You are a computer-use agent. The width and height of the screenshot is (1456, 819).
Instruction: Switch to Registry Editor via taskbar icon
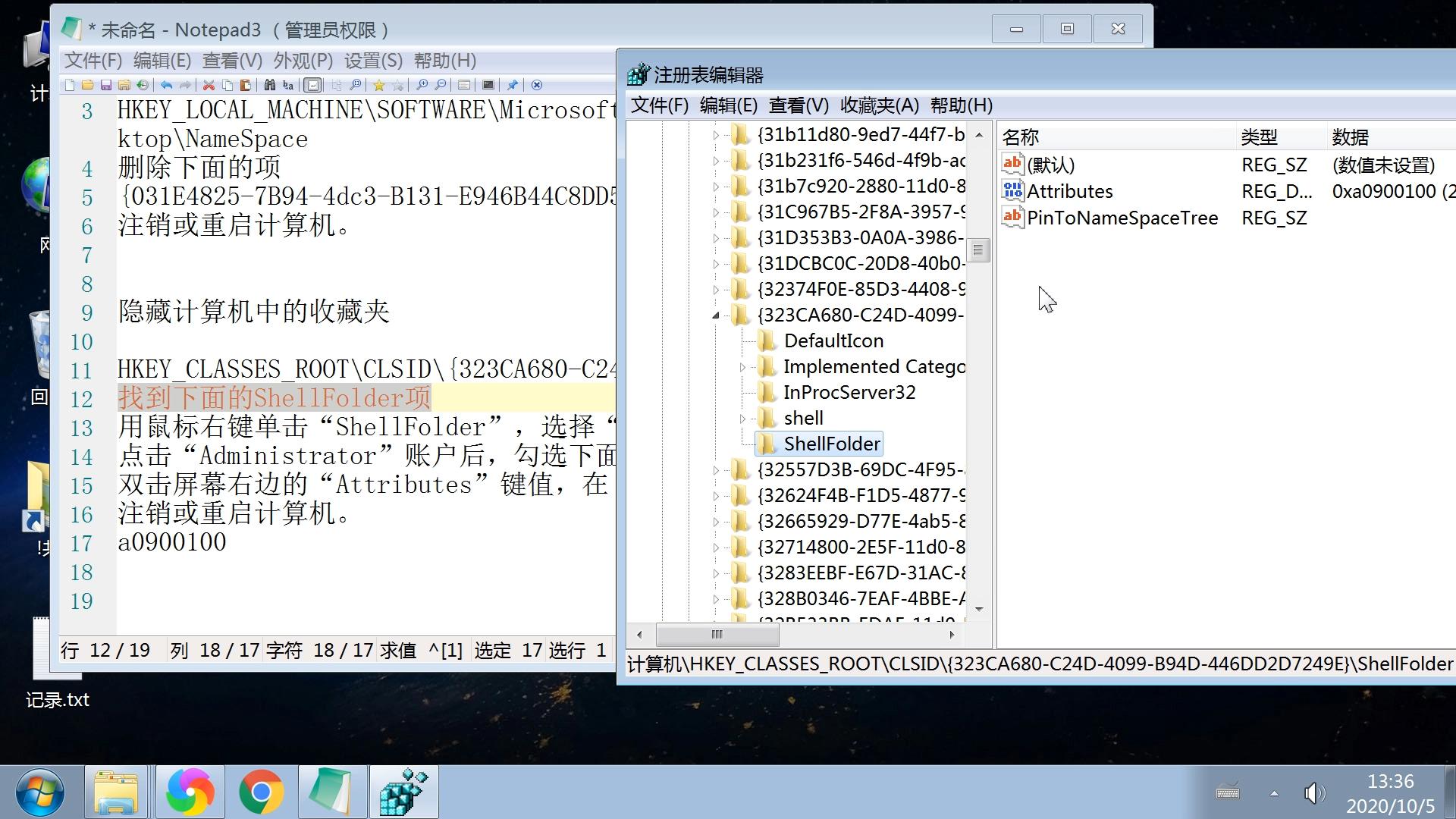(404, 791)
